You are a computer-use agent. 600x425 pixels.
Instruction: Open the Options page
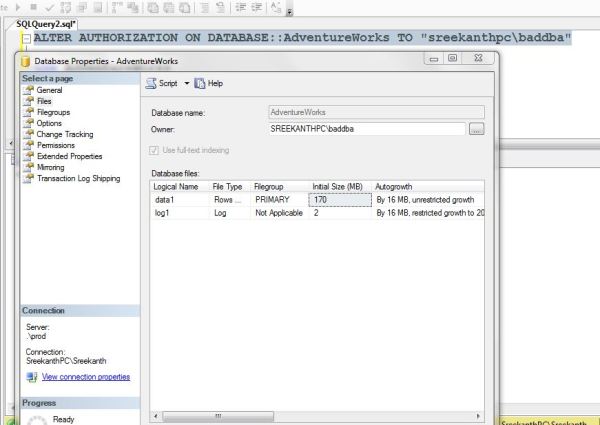(x=50, y=123)
